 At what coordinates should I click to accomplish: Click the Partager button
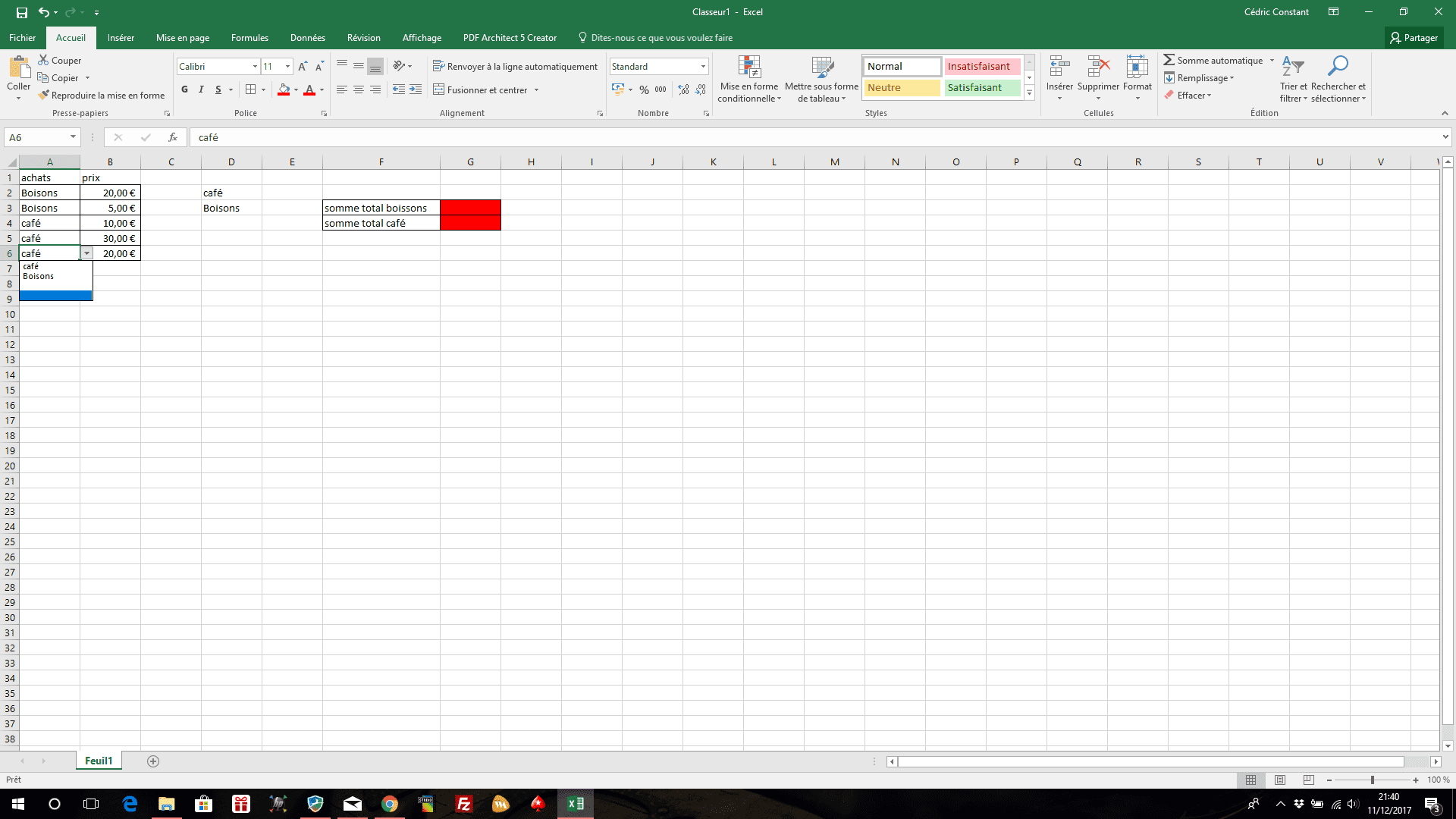click(1414, 38)
